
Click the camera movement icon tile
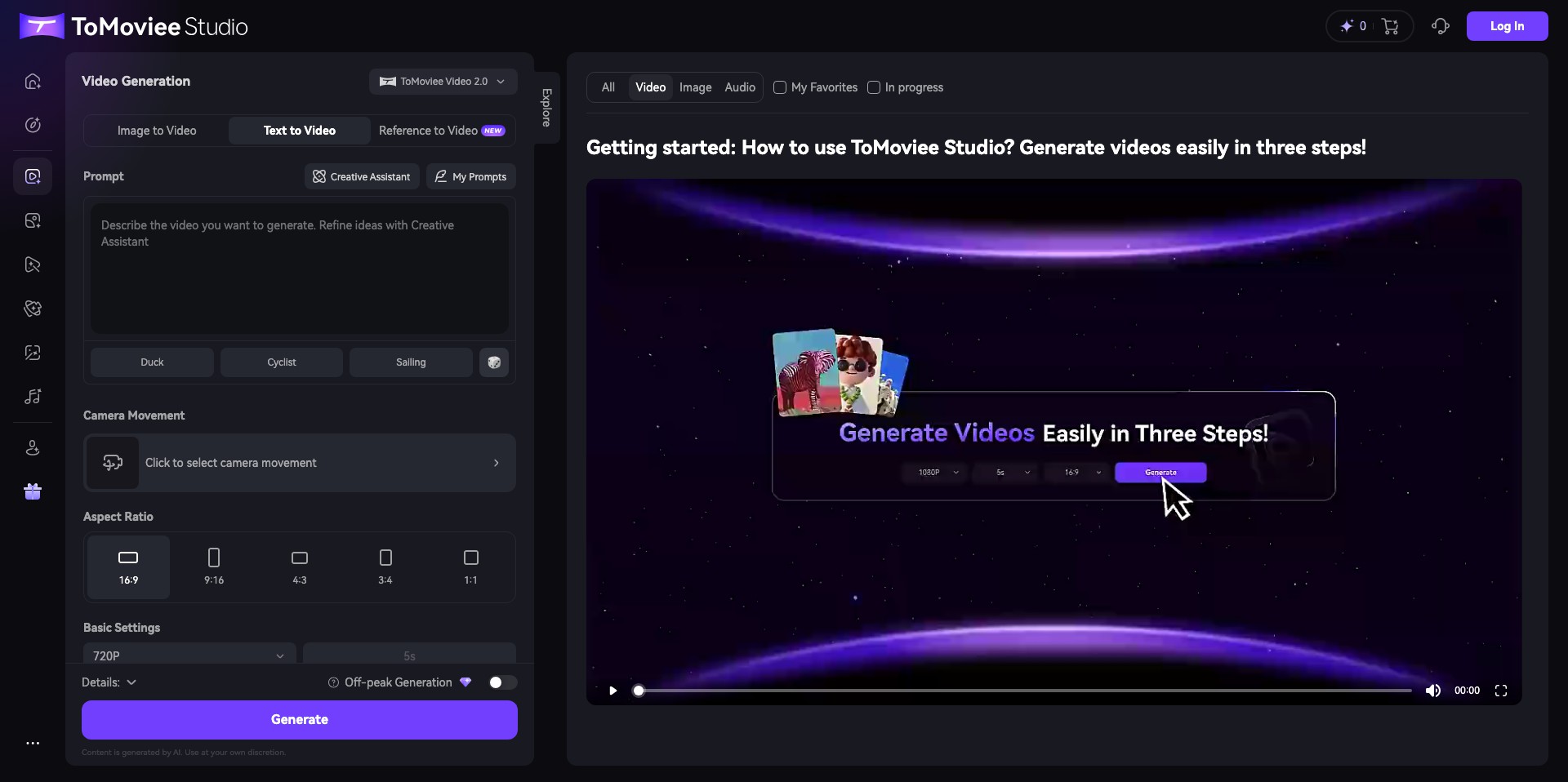(x=113, y=463)
